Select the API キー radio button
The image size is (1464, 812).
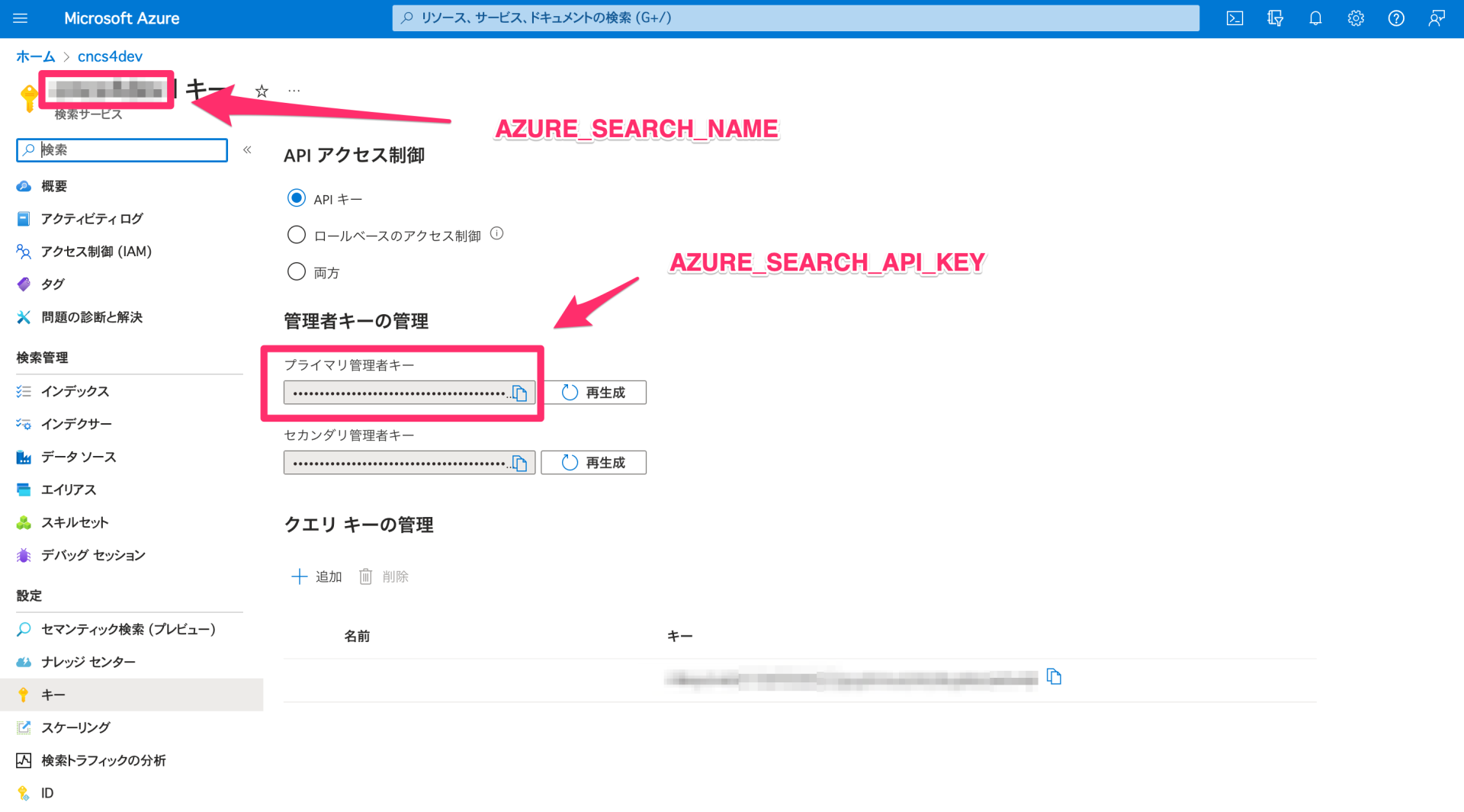pyautogui.click(x=297, y=197)
